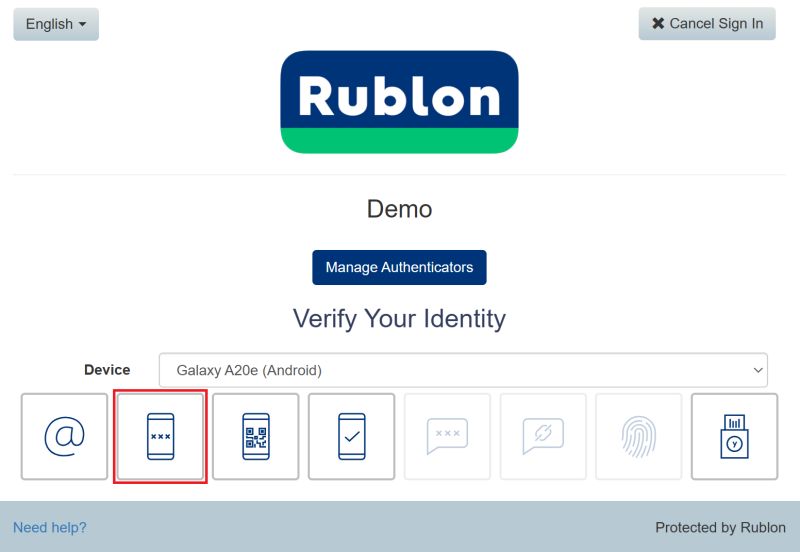
Task: Choose the Email (@) authentication method
Action: (x=64, y=436)
